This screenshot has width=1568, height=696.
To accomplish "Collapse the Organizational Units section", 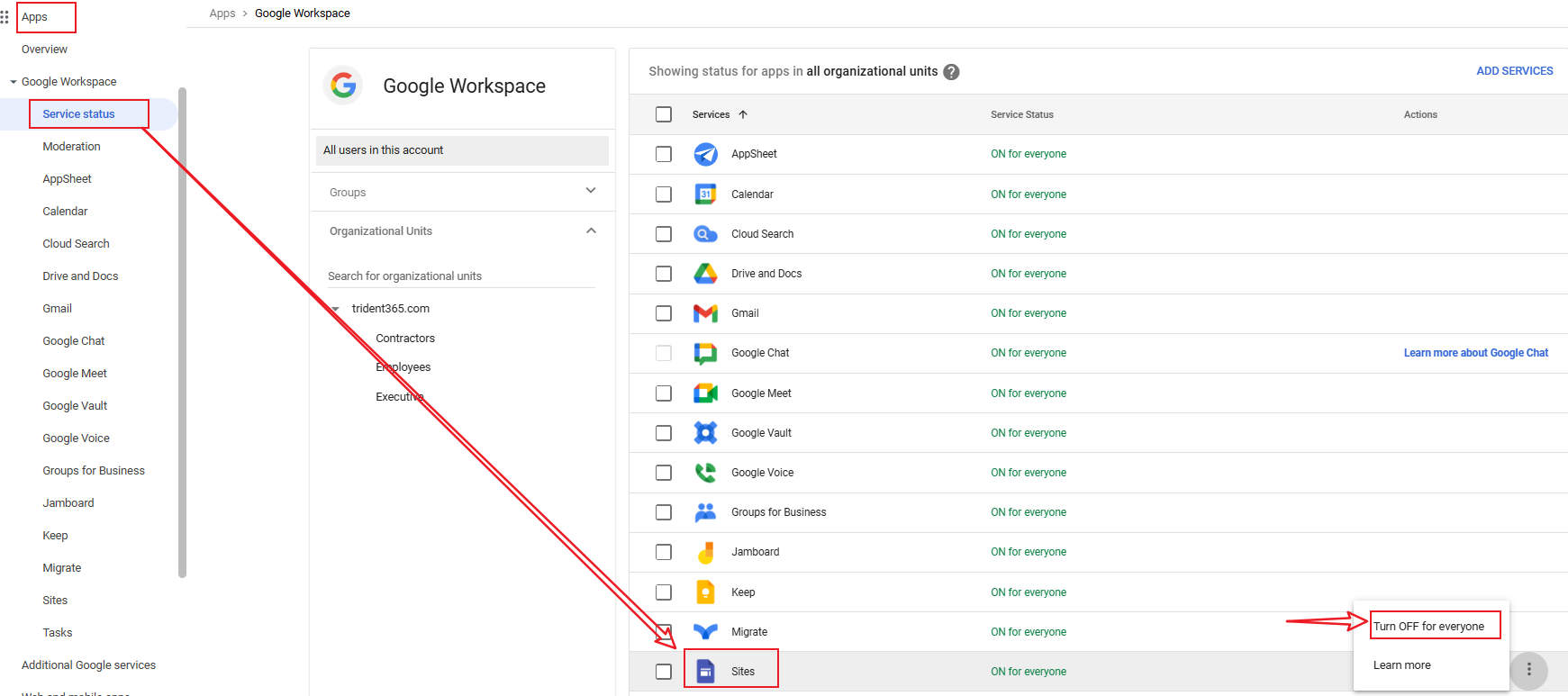I will click(x=591, y=230).
